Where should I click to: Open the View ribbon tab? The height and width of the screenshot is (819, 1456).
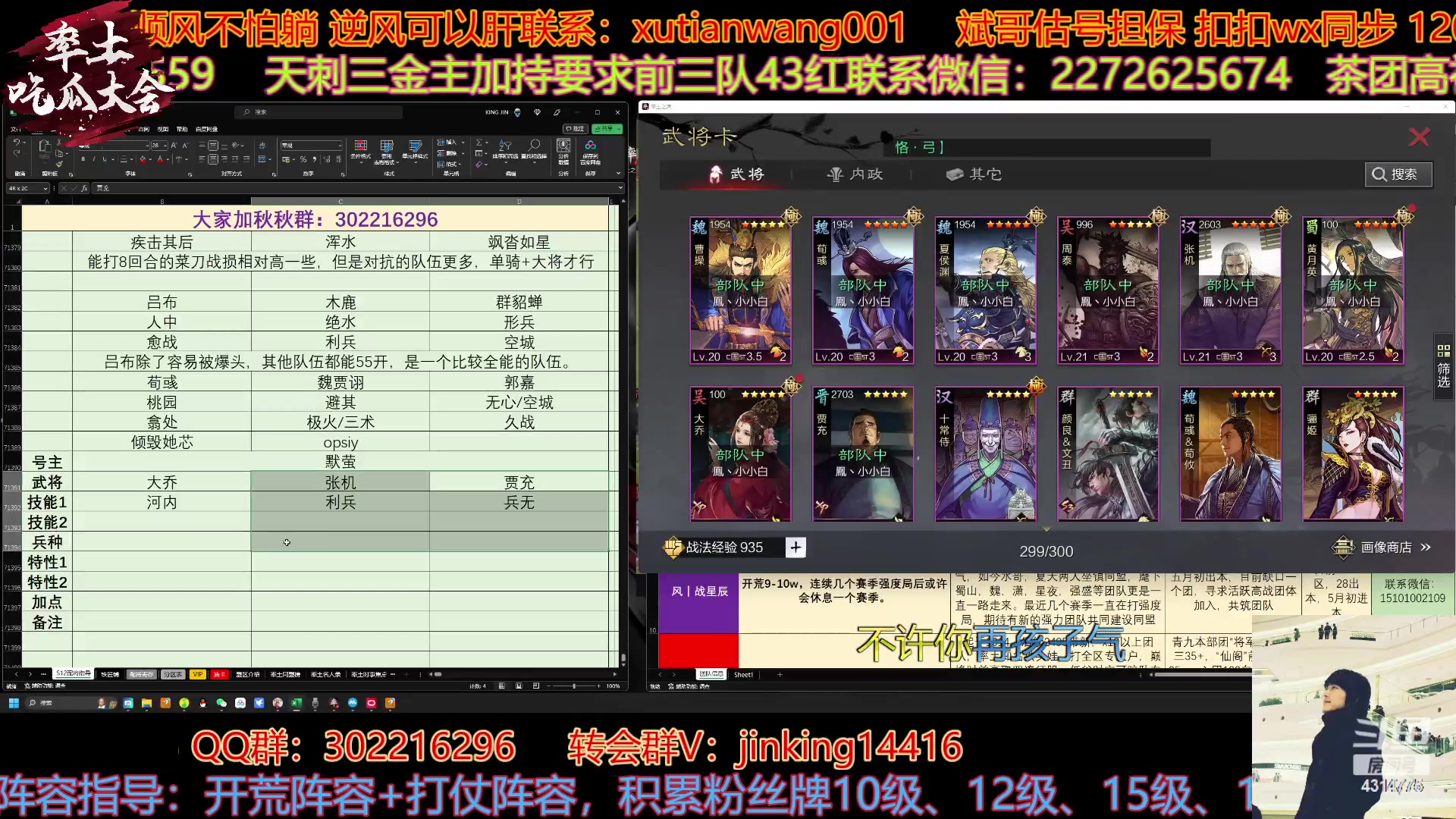point(163,129)
